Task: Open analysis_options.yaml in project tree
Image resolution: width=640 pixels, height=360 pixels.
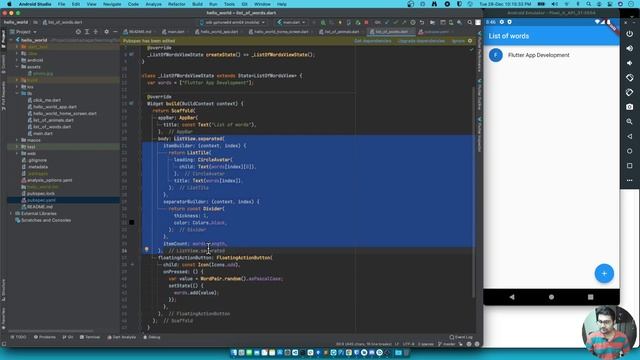Action: tap(49, 180)
